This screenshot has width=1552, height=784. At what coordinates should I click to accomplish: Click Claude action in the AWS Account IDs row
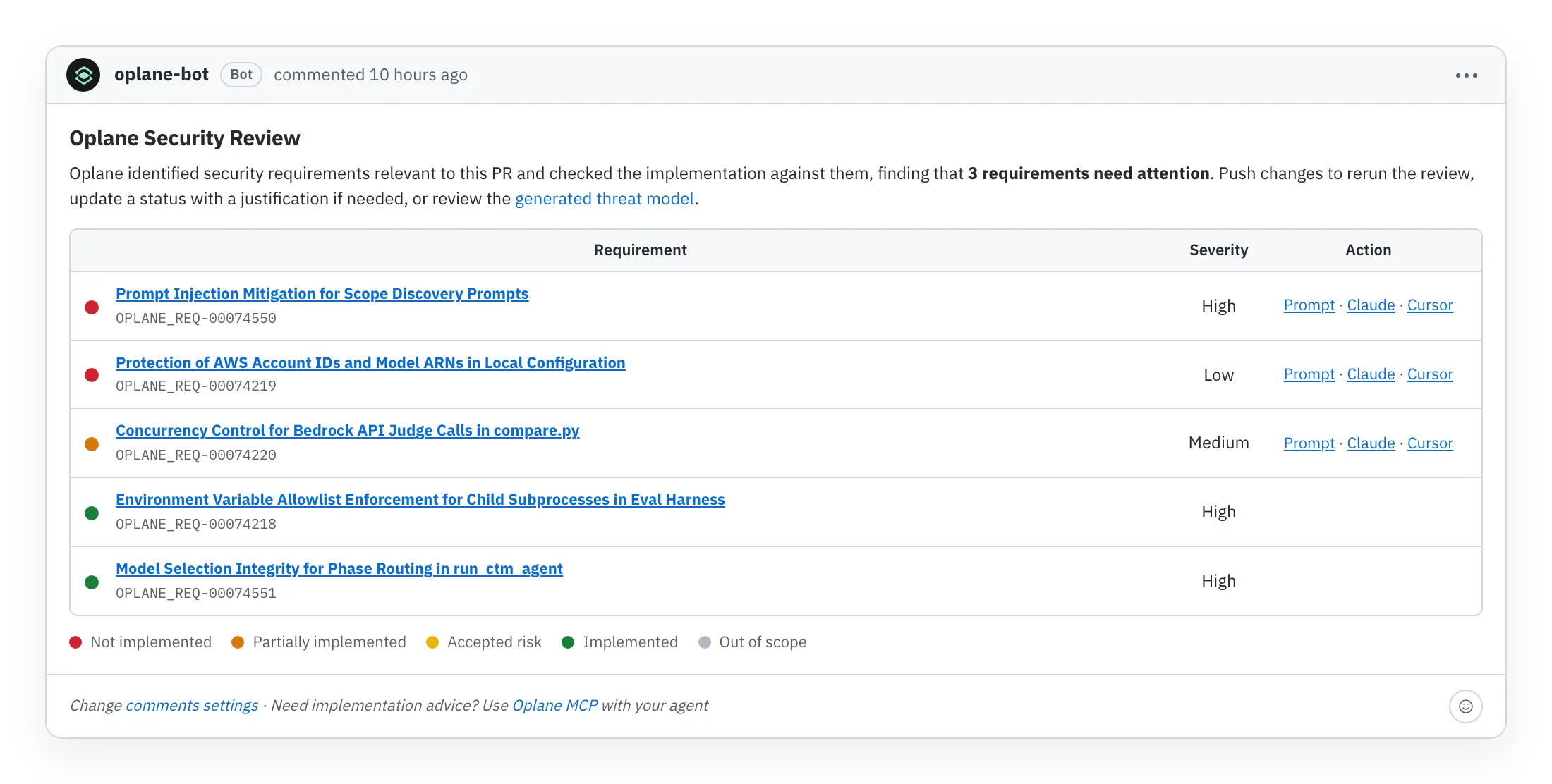pos(1371,374)
